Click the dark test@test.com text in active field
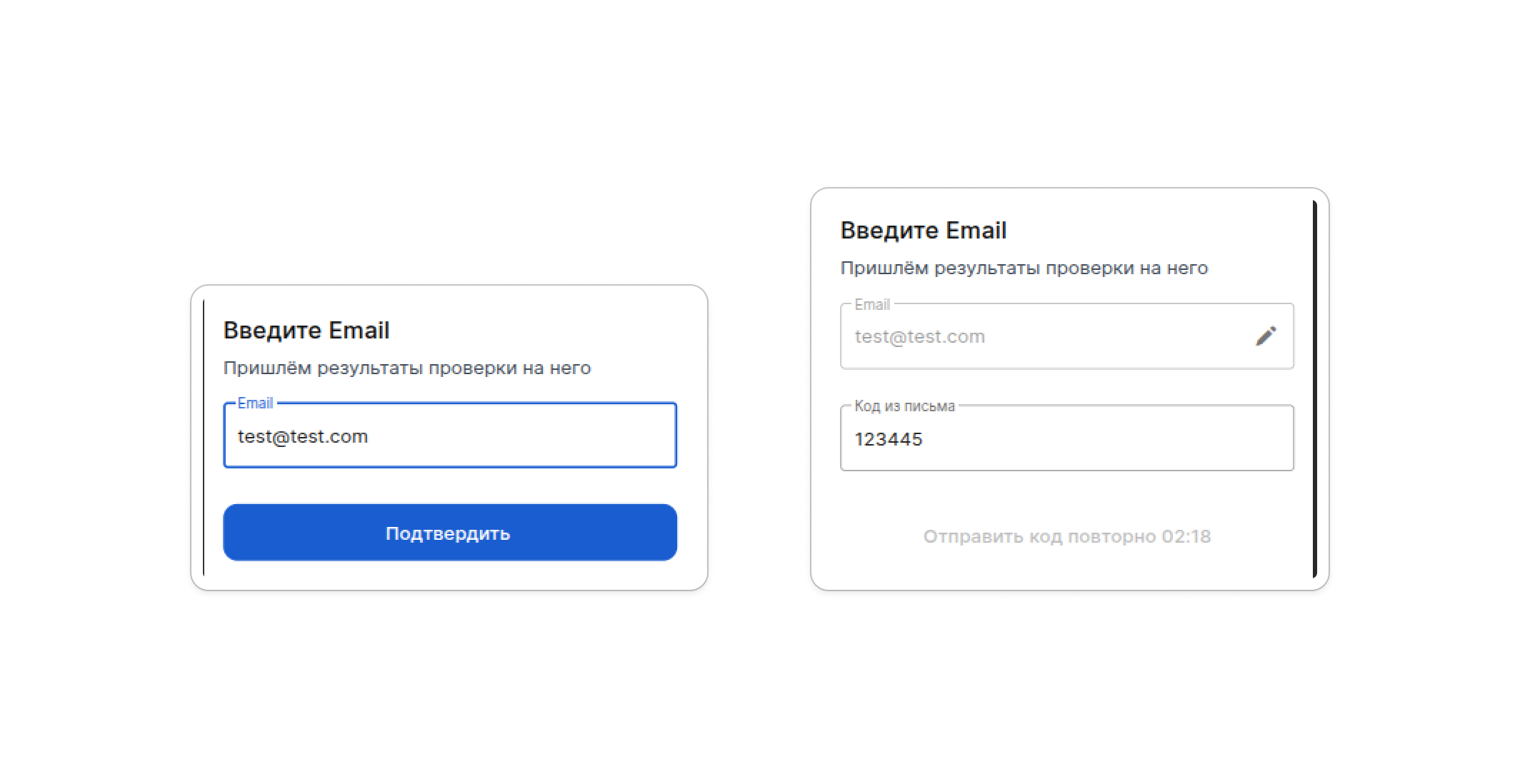 click(303, 436)
